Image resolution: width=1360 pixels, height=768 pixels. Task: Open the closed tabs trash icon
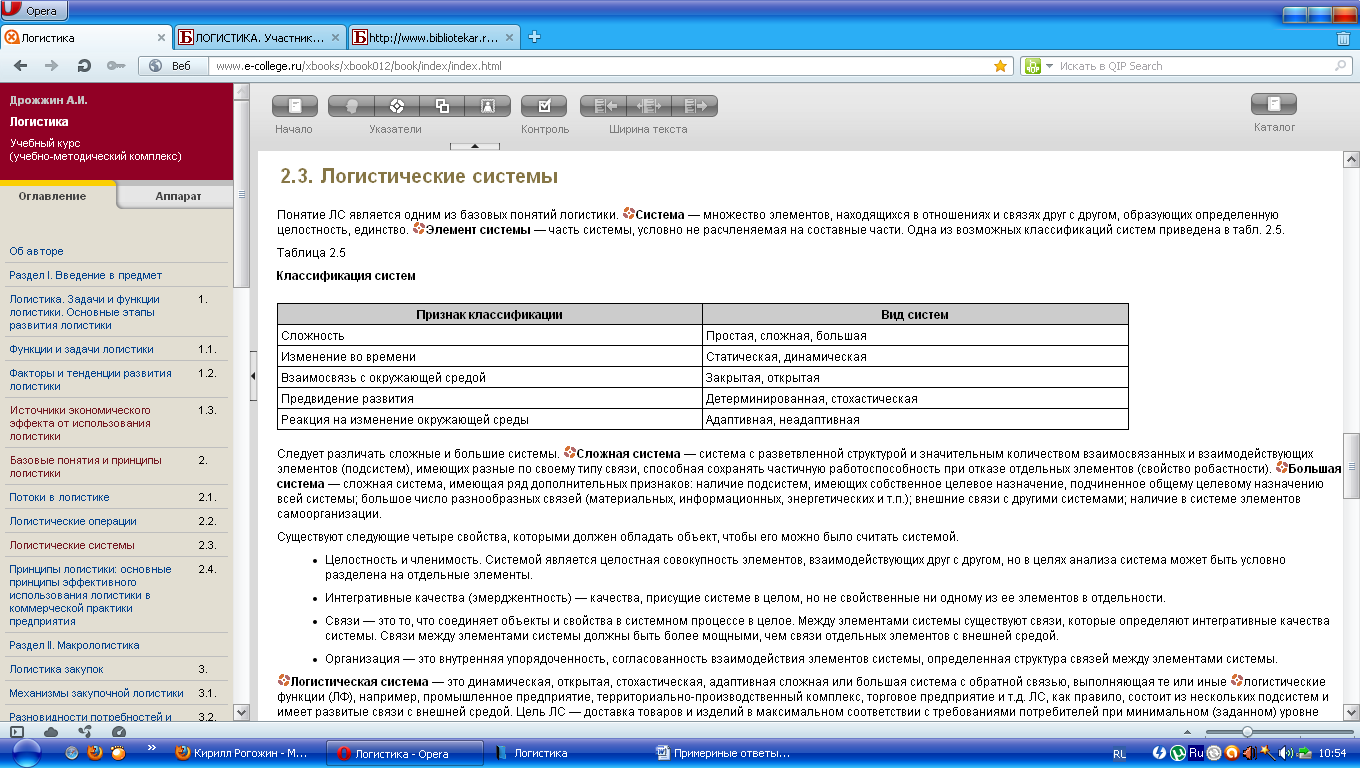pyautogui.click(x=1343, y=38)
